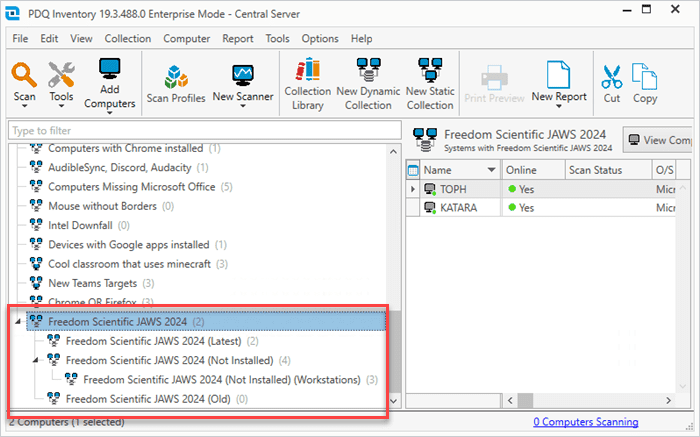Click the Scan magnifier icon
700x437 pixels.
[x=24, y=75]
